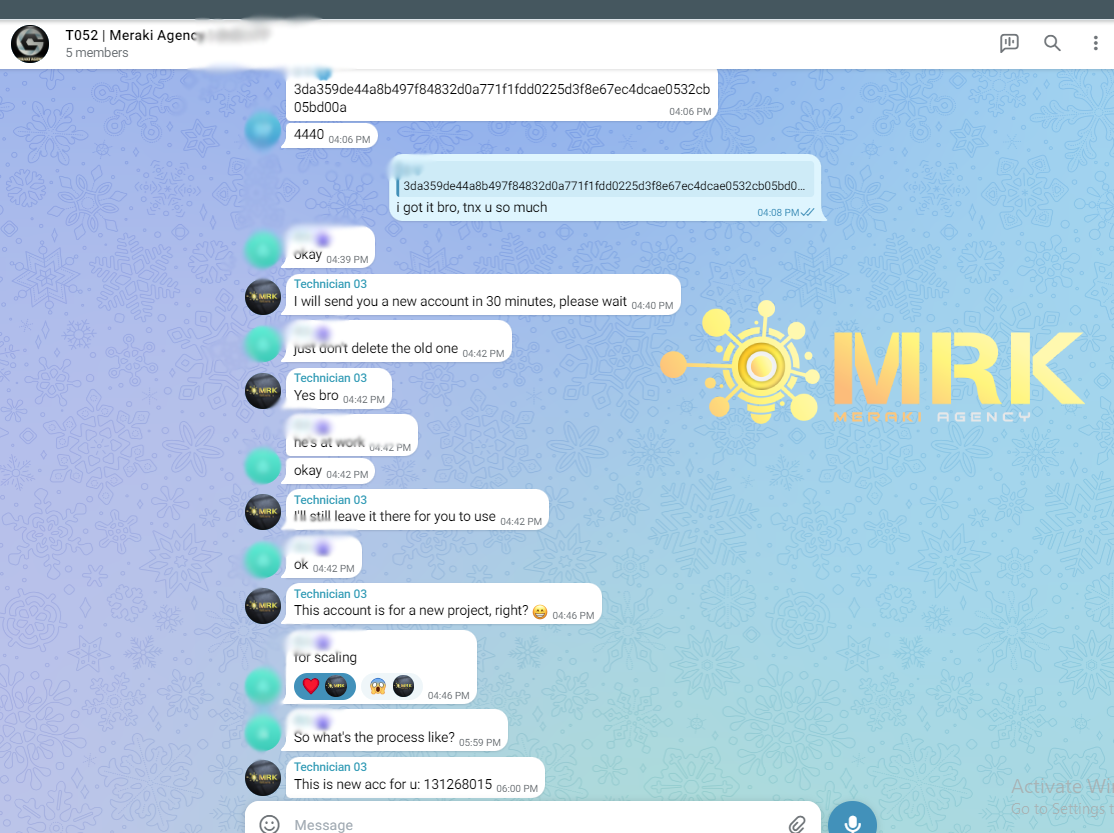Click the 'he's at work' message
The height and width of the screenshot is (833, 1114).
[x=351, y=435]
